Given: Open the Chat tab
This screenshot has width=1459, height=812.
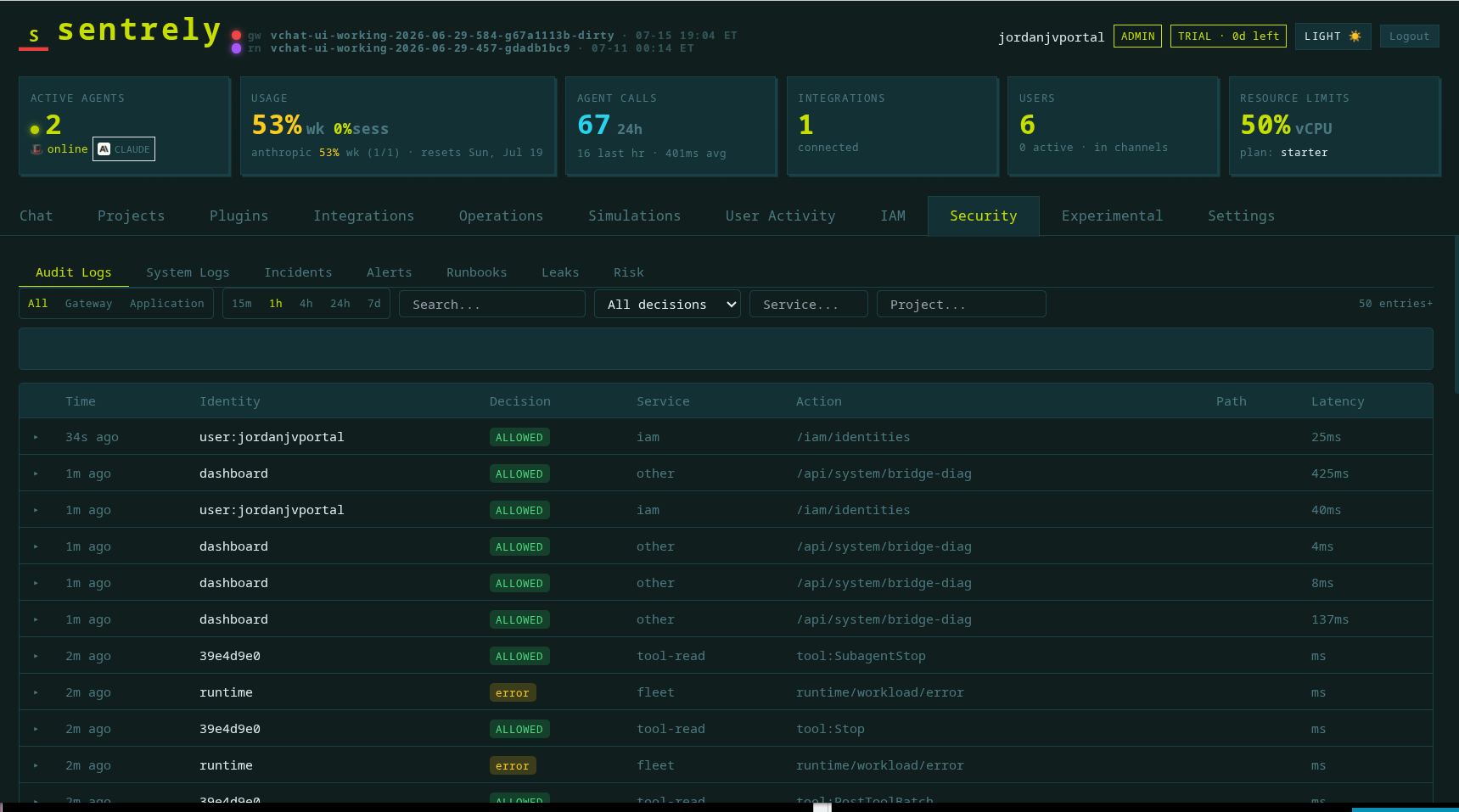Looking at the screenshot, I should pos(36,216).
